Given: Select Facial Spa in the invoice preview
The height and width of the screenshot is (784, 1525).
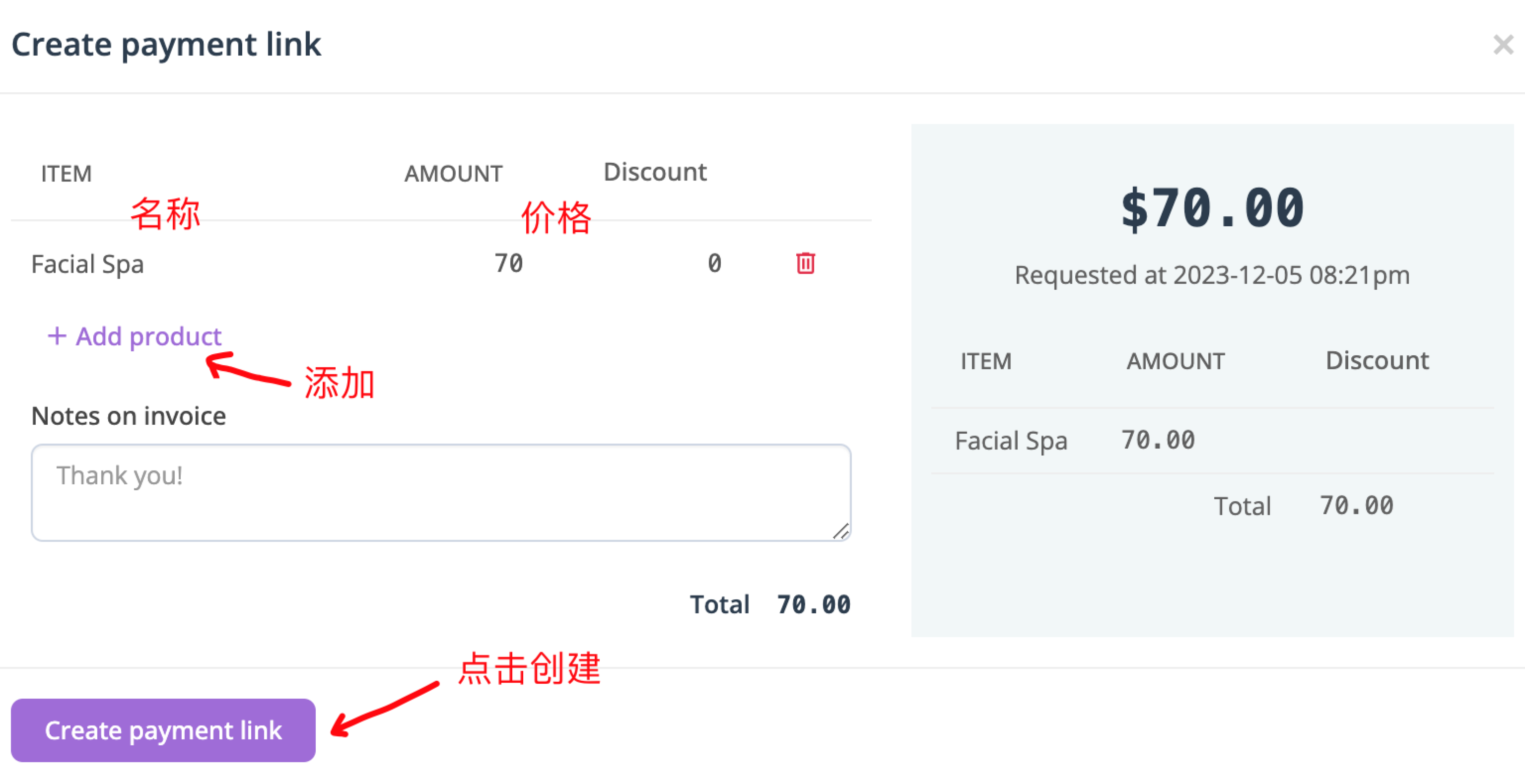Looking at the screenshot, I should [x=1011, y=441].
